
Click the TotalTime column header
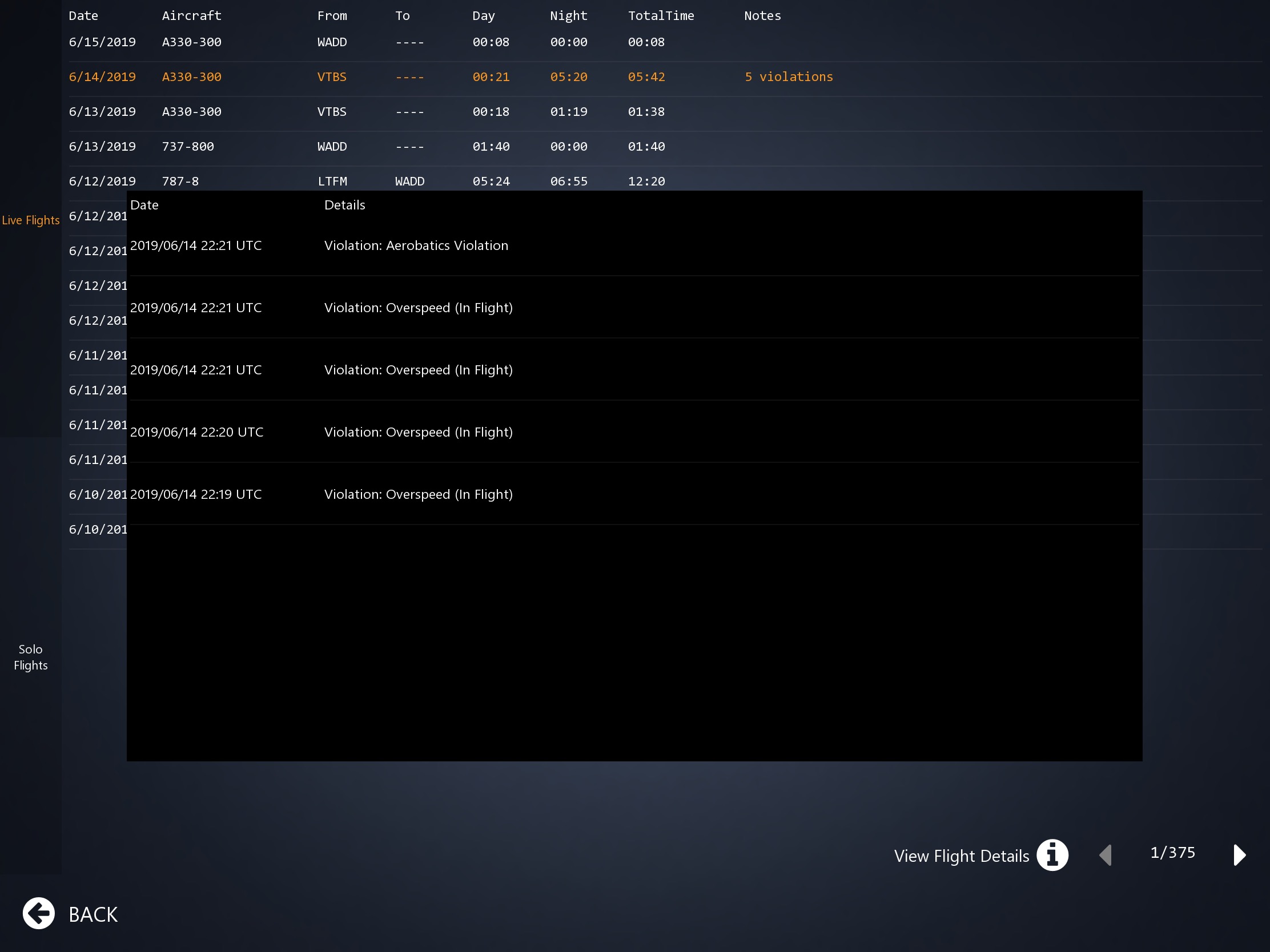point(661,15)
